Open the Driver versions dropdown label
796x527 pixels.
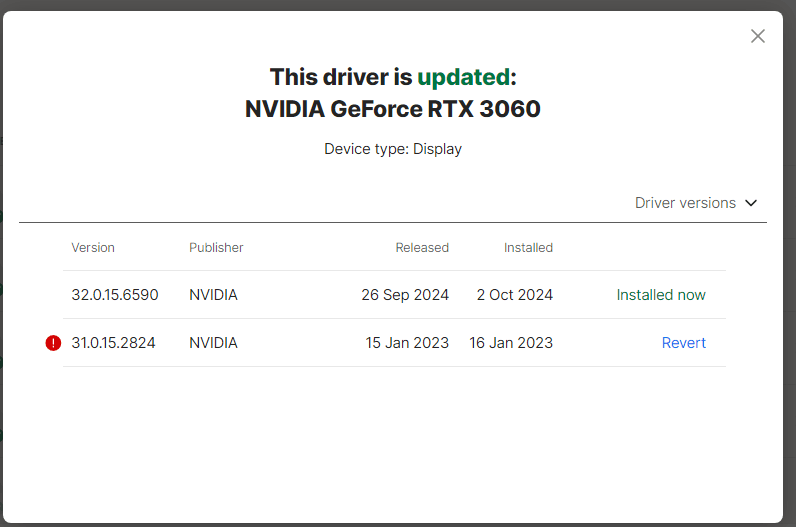685,203
